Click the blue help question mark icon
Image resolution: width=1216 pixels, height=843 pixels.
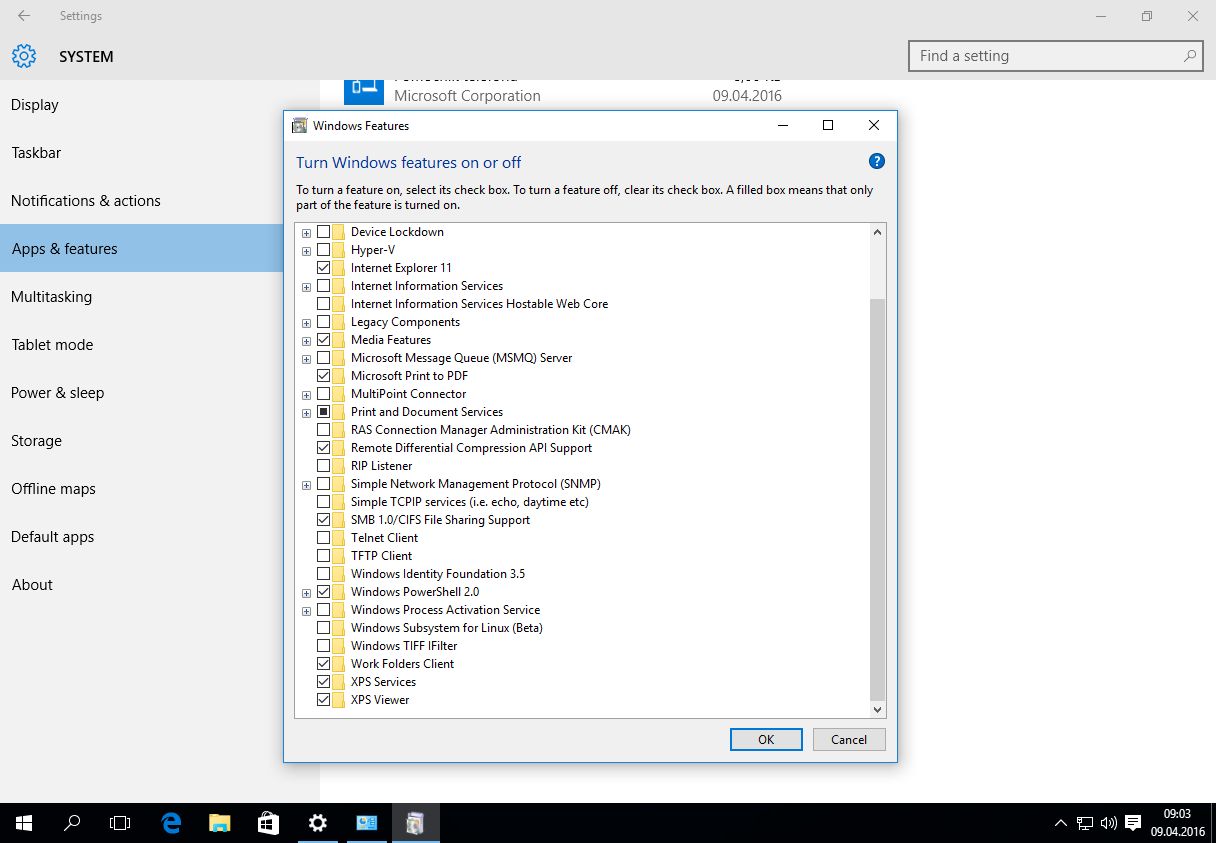click(876, 161)
